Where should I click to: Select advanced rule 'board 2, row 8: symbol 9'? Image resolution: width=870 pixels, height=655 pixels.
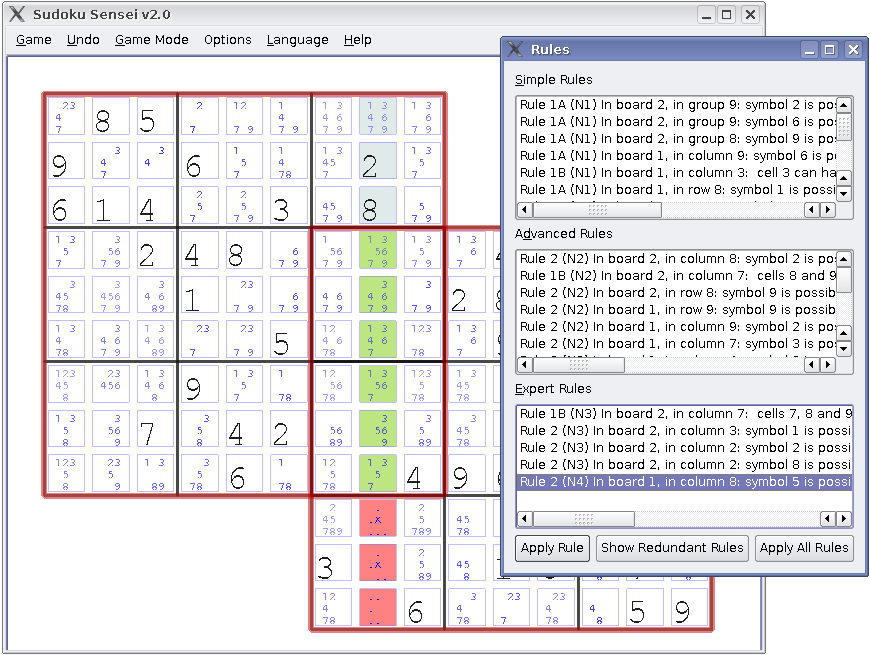coord(676,293)
